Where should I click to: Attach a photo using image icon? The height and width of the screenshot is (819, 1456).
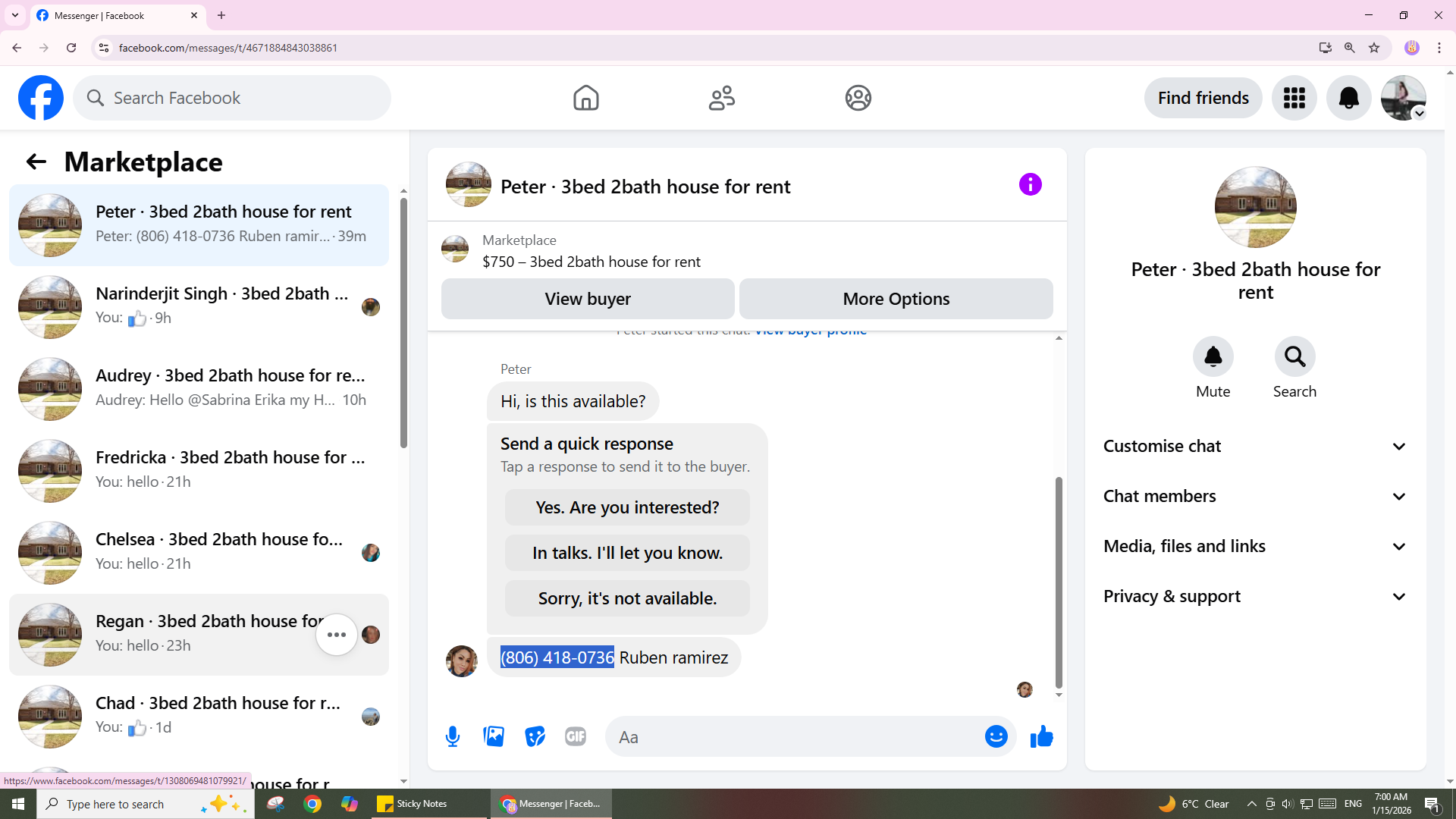[494, 736]
